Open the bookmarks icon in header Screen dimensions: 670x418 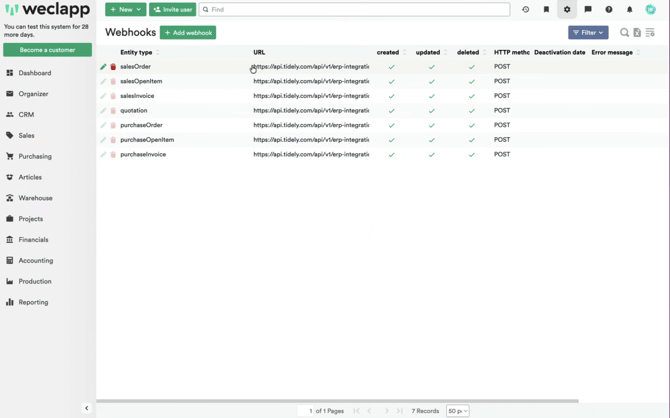pyautogui.click(x=546, y=10)
